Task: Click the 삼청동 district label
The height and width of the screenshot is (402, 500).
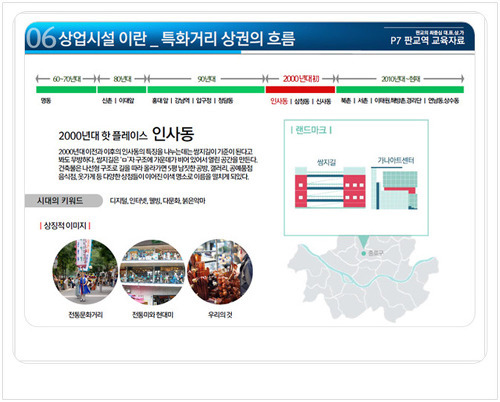Action: tap(302, 101)
